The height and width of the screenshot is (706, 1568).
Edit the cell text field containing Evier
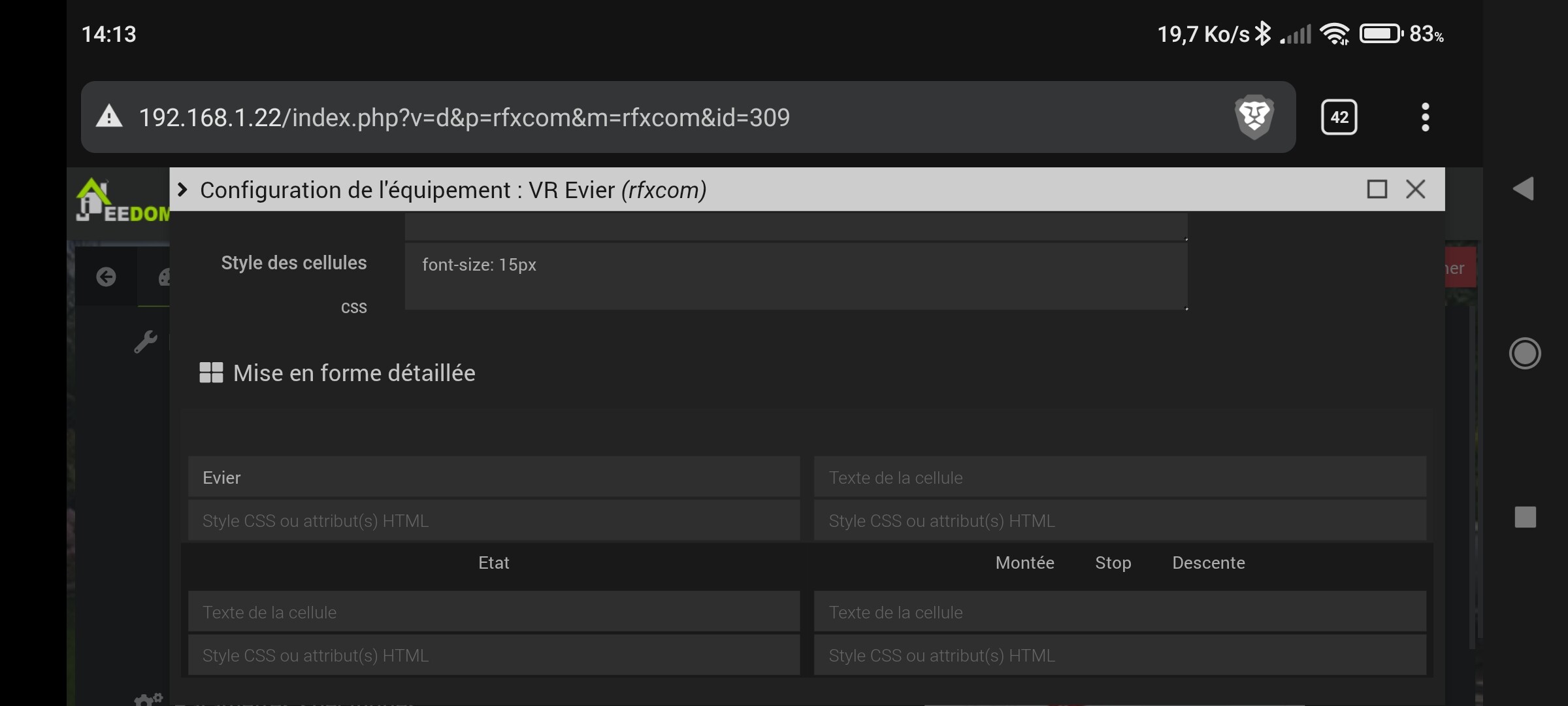pos(493,478)
